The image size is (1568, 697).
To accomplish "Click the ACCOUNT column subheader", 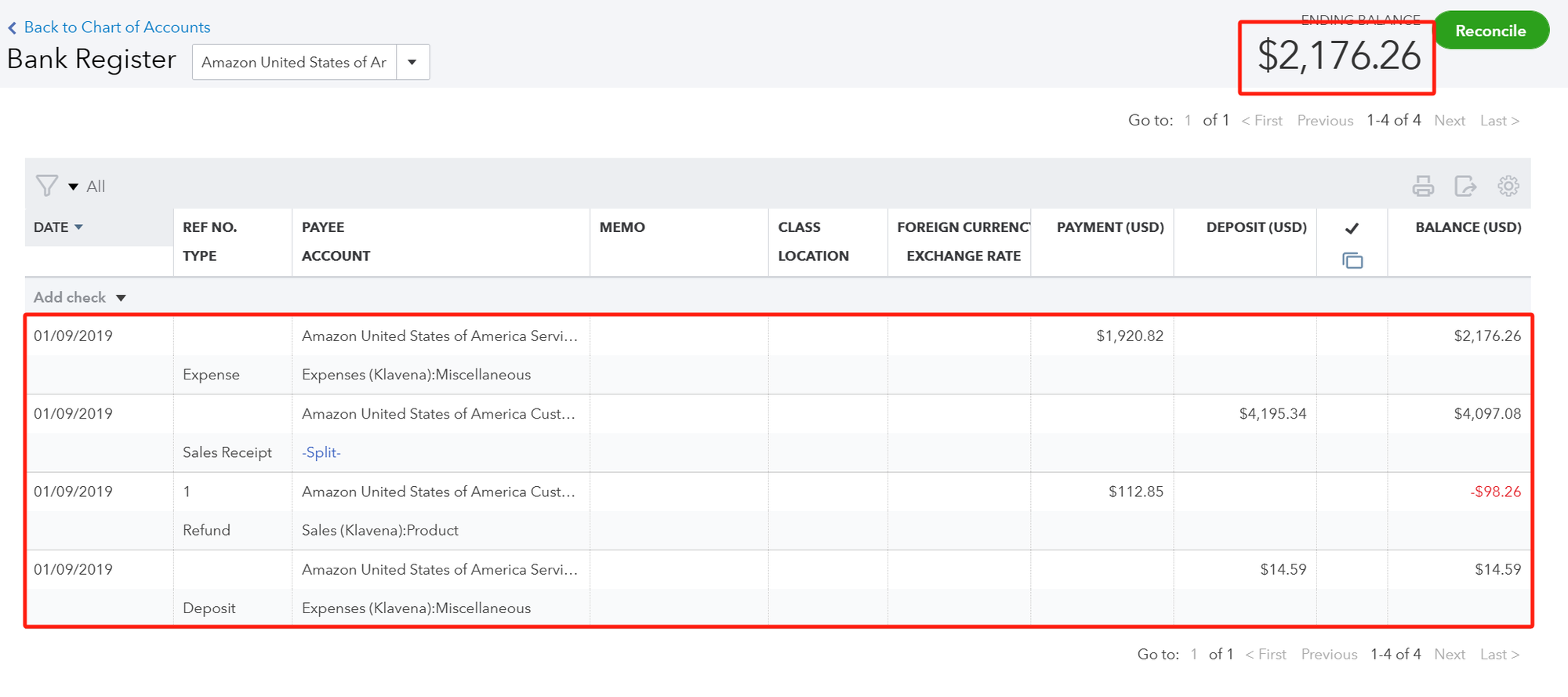I will point(336,256).
